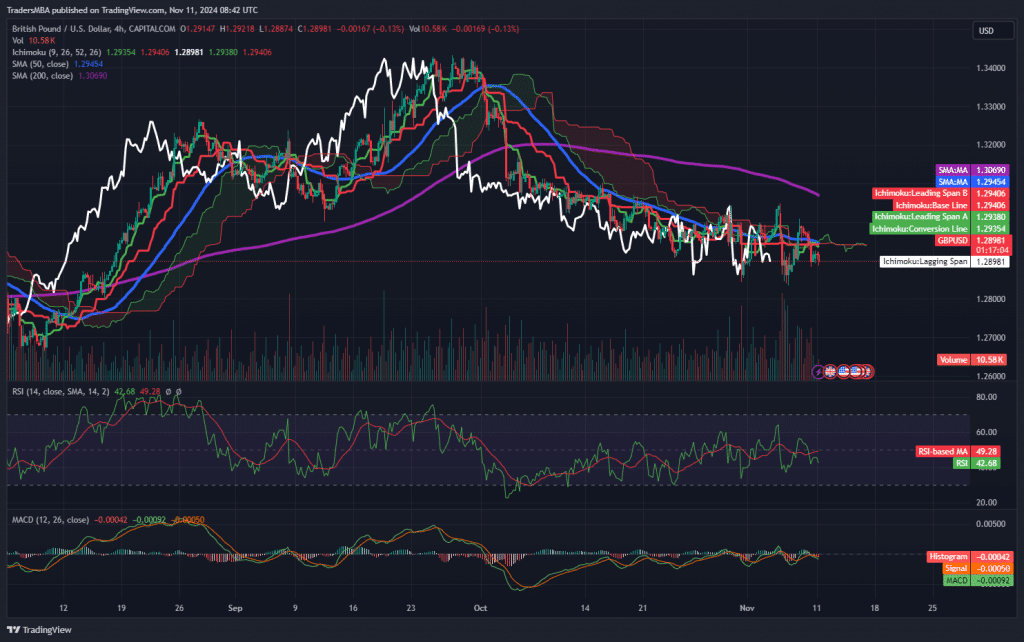Click the Ichimoku (9, 26, 52, 26) legend
The width and height of the screenshot is (1024, 642).
tap(56, 50)
